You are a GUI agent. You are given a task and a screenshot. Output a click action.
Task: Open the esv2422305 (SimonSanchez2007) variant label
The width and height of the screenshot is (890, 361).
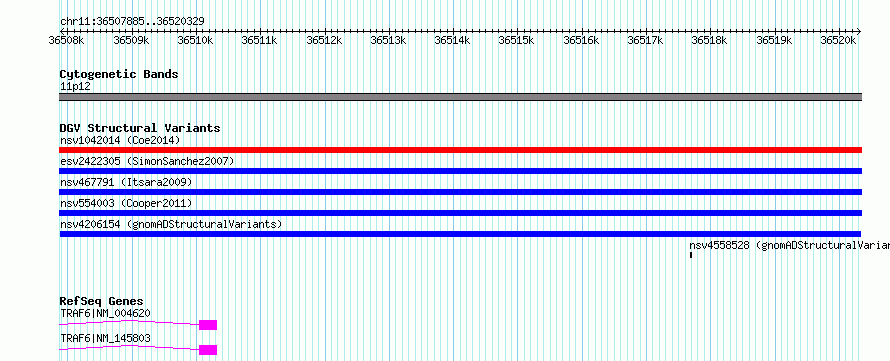(147, 161)
